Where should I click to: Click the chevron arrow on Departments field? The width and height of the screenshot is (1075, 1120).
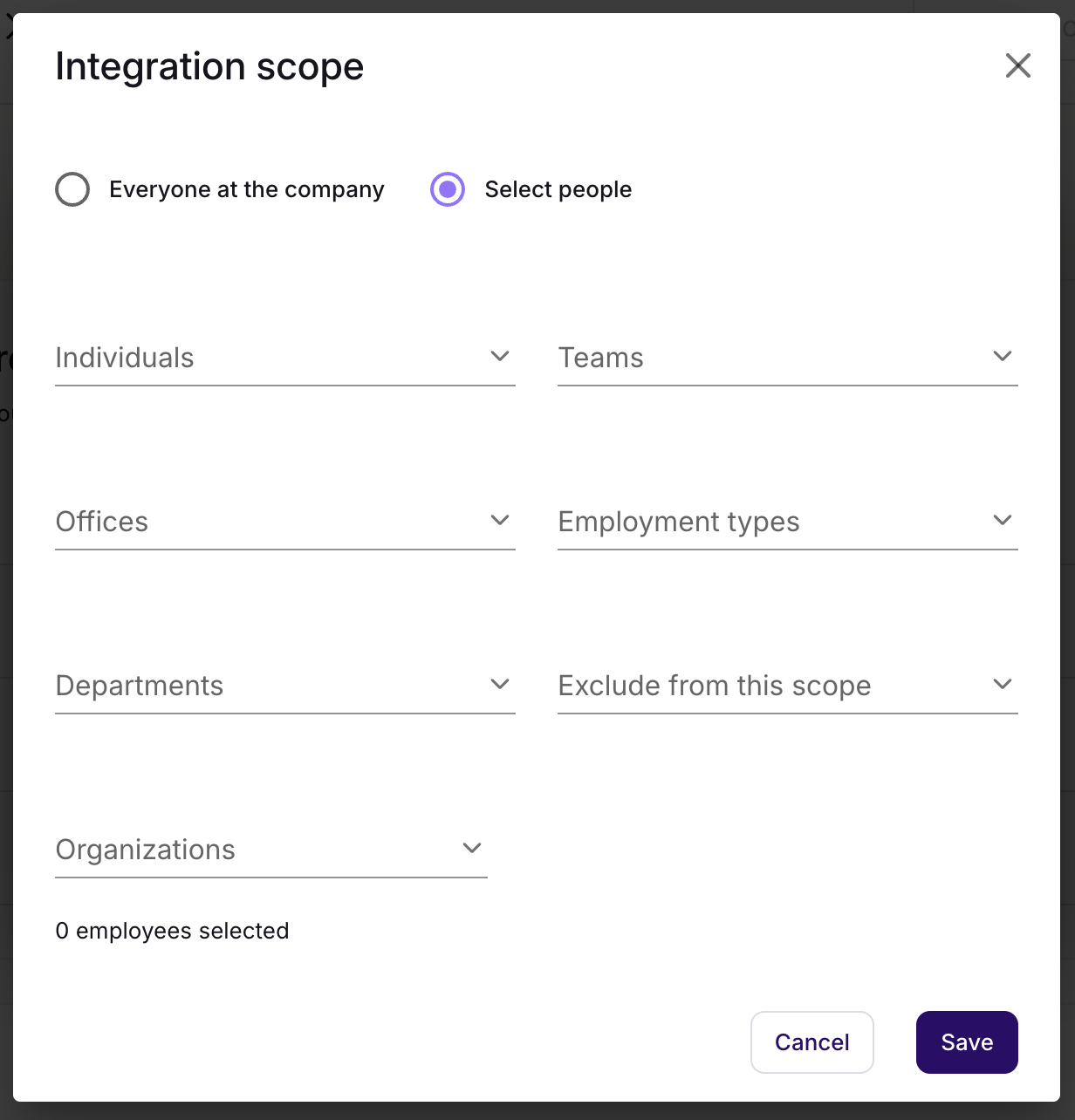(x=499, y=684)
